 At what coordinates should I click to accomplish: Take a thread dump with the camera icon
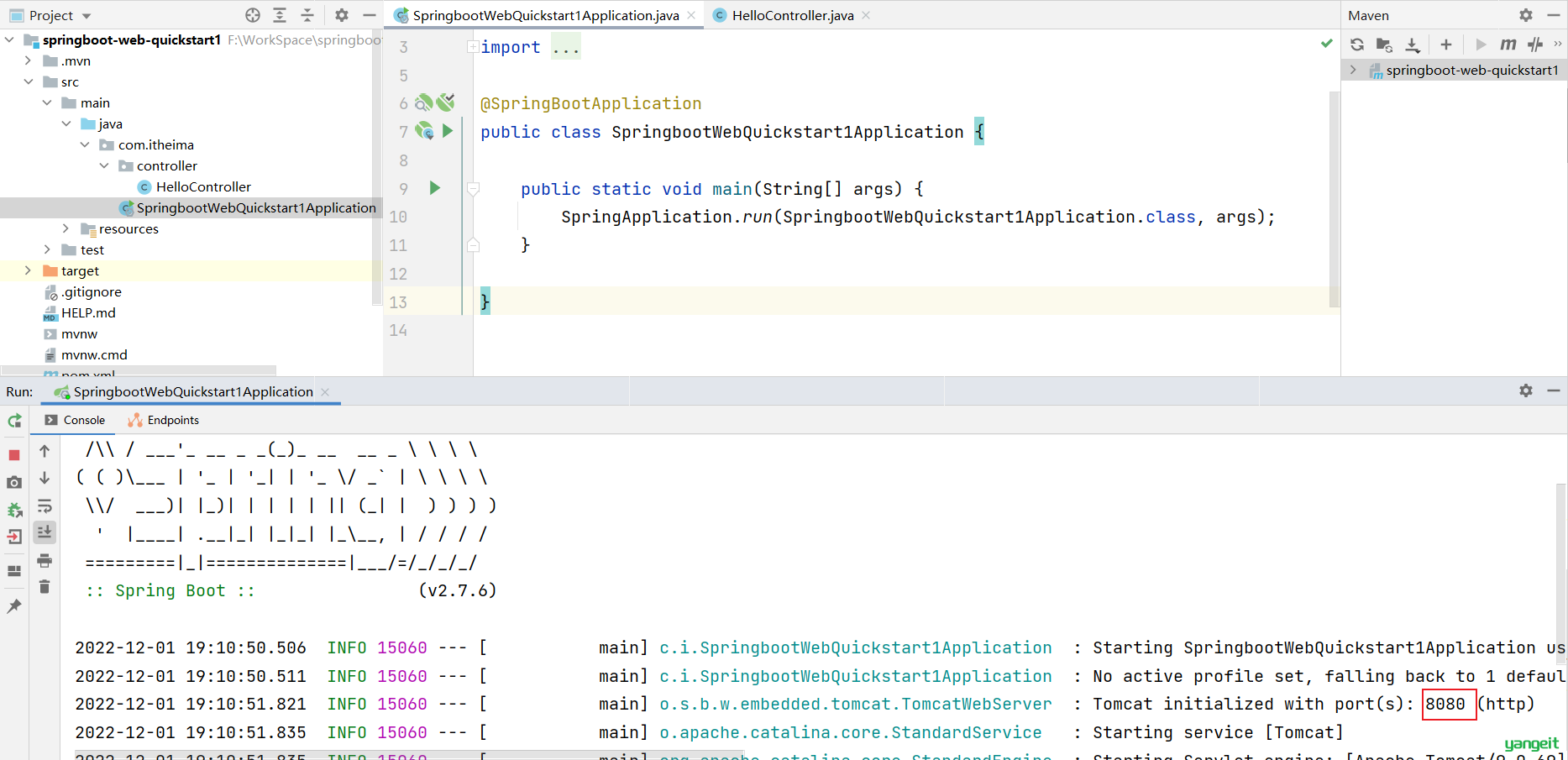[14, 482]
